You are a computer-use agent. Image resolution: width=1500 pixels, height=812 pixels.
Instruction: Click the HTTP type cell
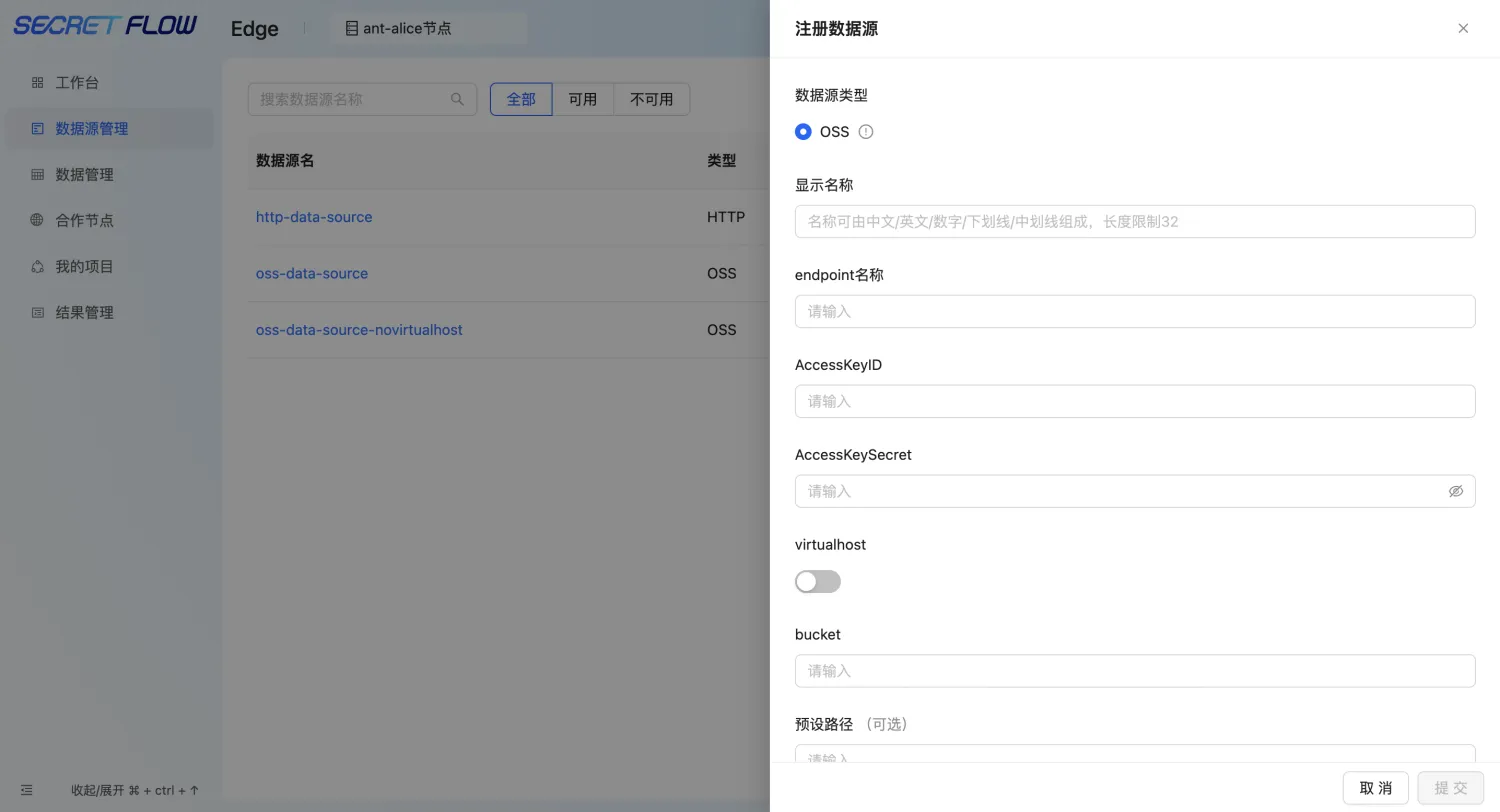(x=726, y=217)
